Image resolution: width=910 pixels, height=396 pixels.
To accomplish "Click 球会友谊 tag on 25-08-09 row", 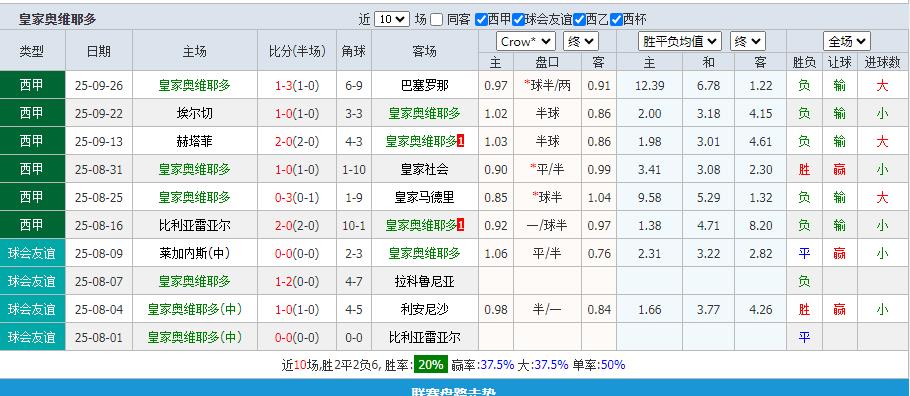I will [32, 253].
